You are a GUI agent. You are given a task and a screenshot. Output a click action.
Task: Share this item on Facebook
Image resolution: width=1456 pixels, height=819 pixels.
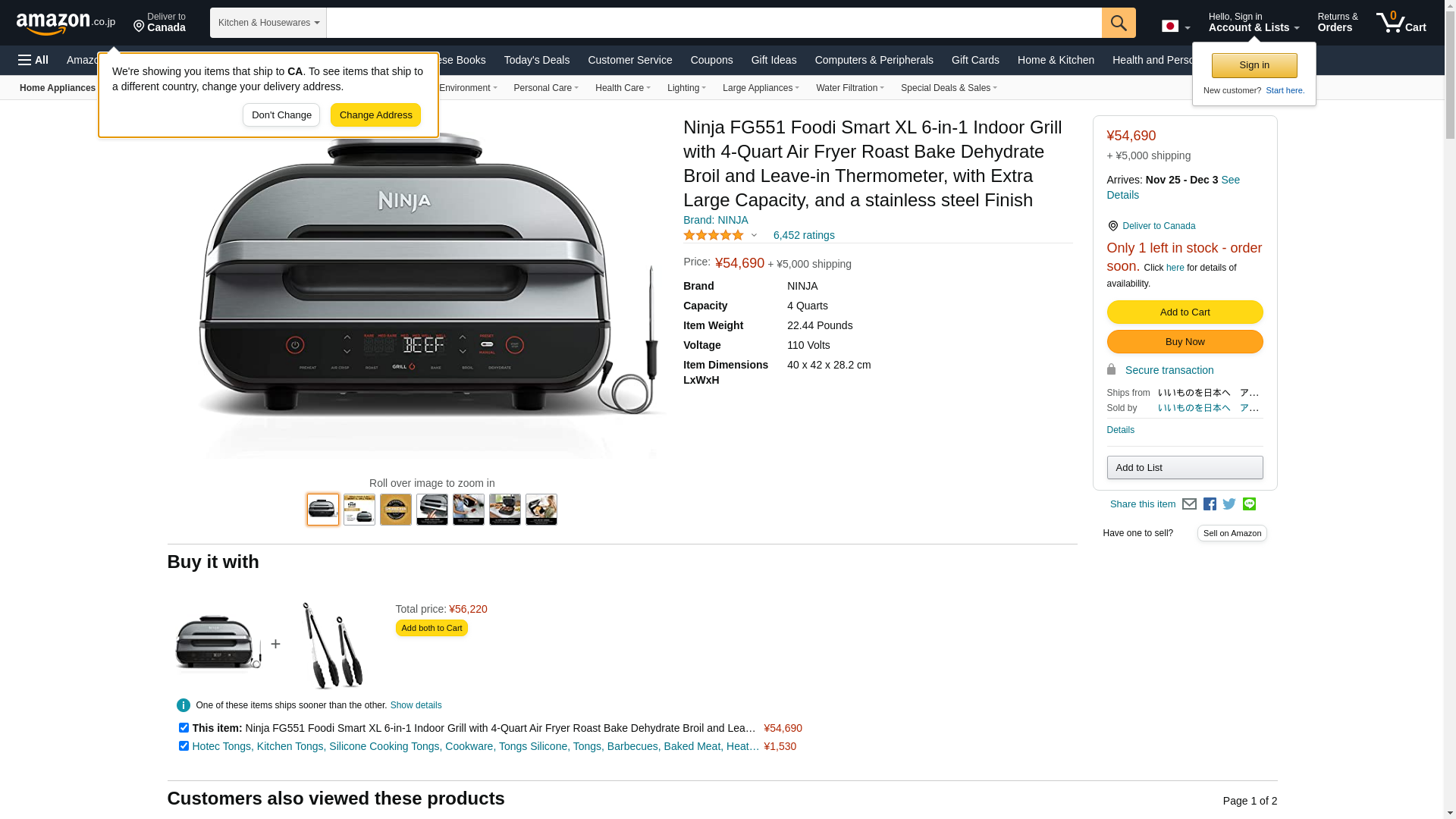[x=1210, y=504]
